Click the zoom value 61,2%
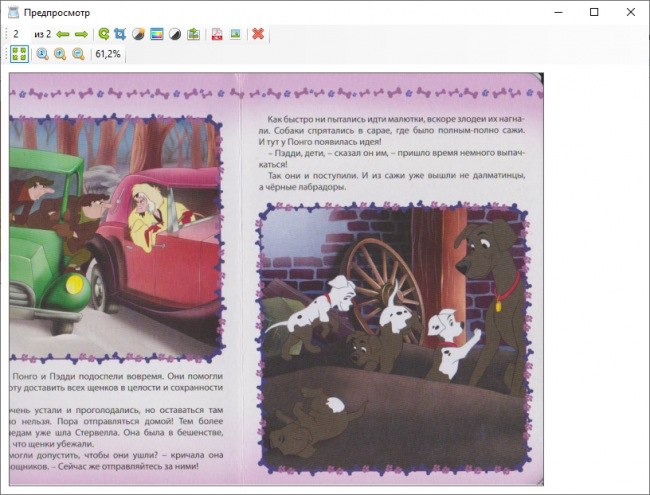650x495 pixels. click(x=108, y=54)
